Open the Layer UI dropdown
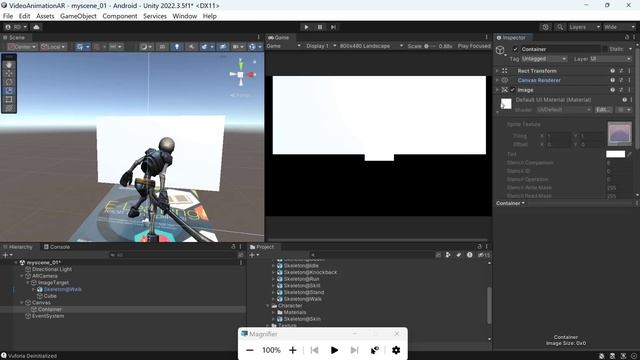Viewport: 640px width, 360px height. pos(611,59)
